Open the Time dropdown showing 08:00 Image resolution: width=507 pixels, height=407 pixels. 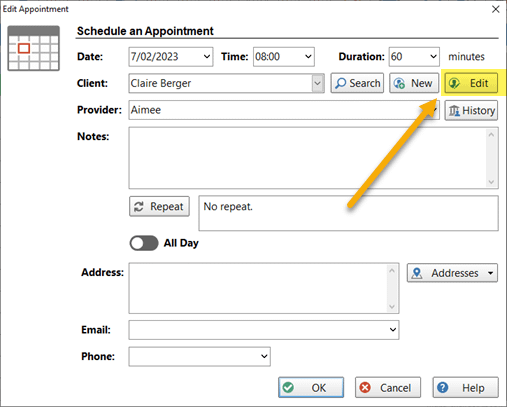pos(308,57)
